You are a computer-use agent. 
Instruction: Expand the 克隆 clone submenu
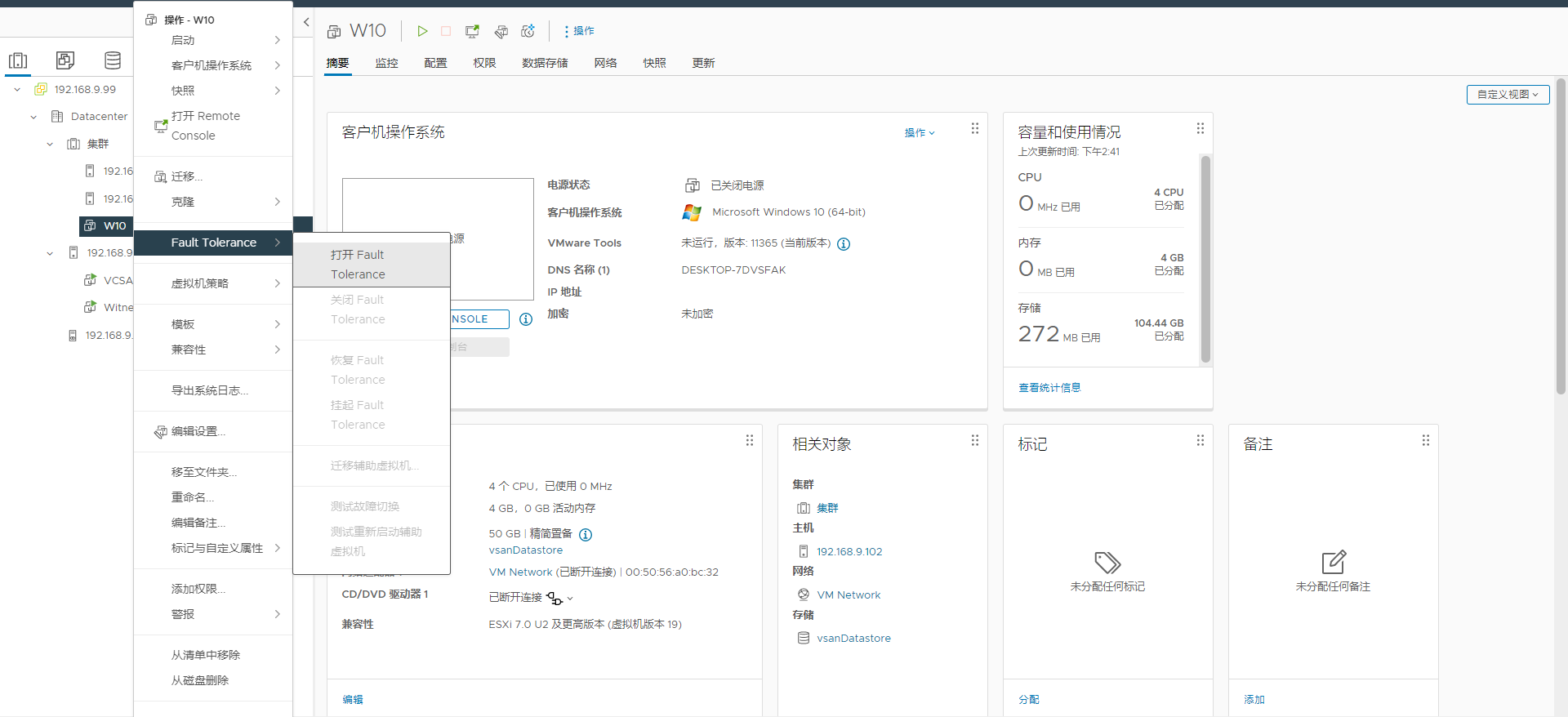(x=213, y=202)
